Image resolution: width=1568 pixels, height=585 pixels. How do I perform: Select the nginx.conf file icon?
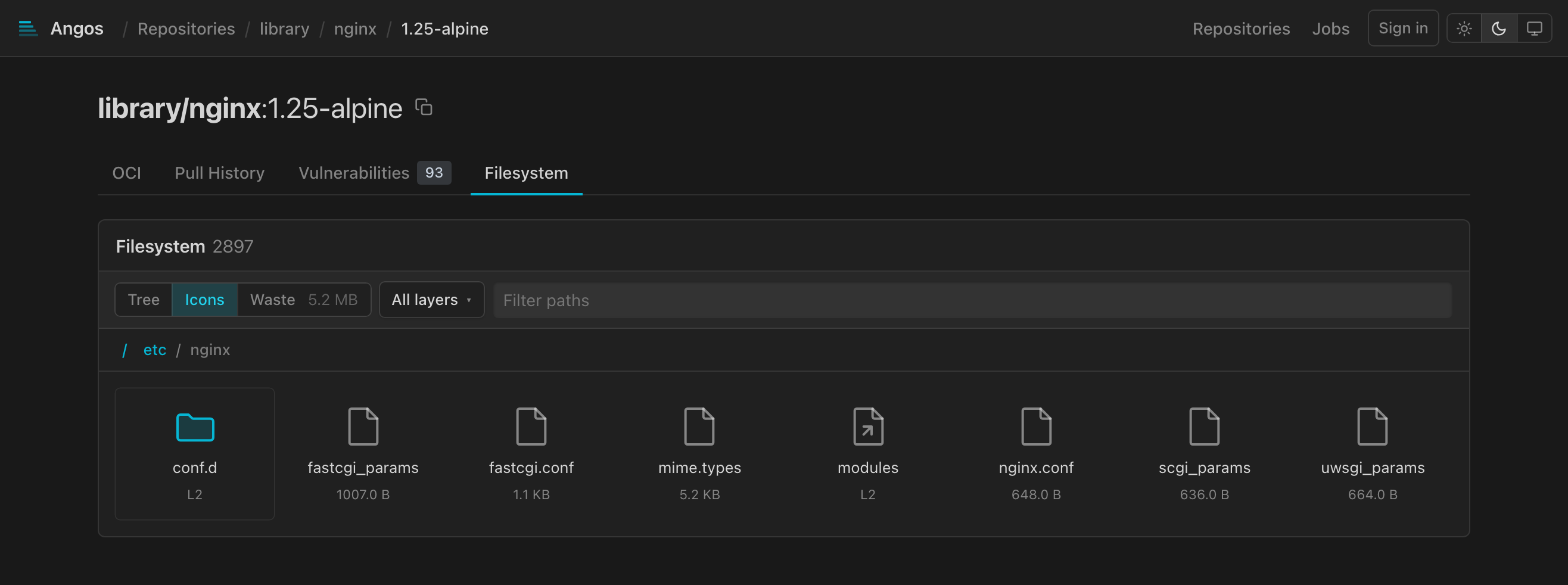(1036, 427)
